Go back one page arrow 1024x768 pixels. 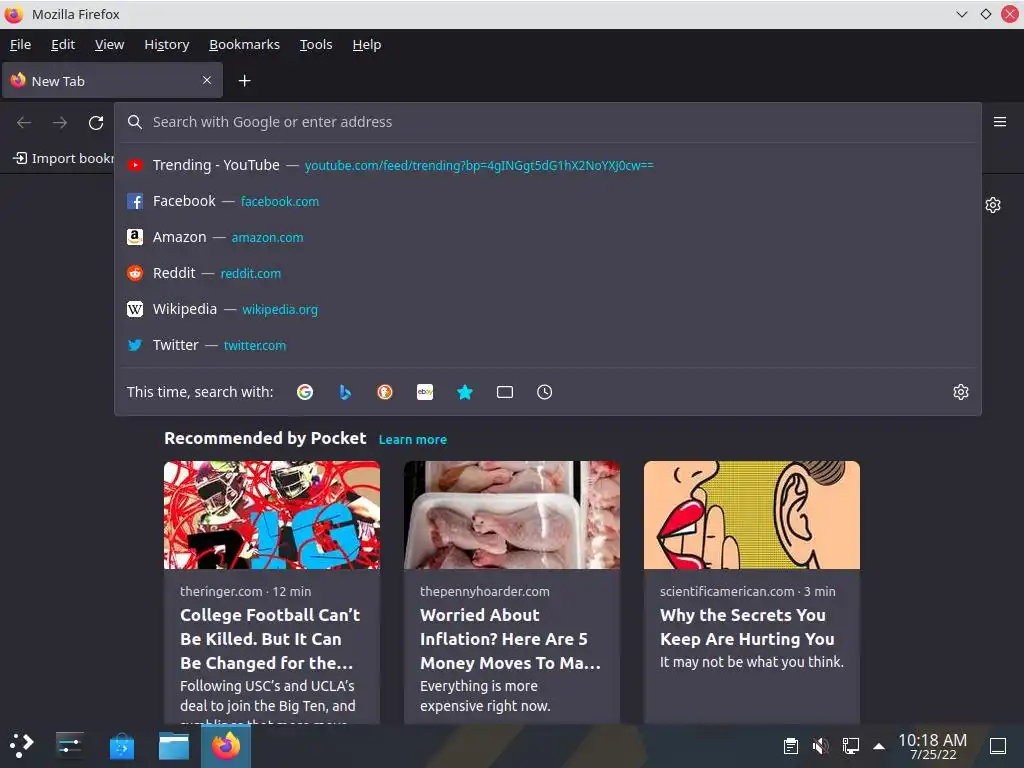pyautogui.click(x=24, y=123)
